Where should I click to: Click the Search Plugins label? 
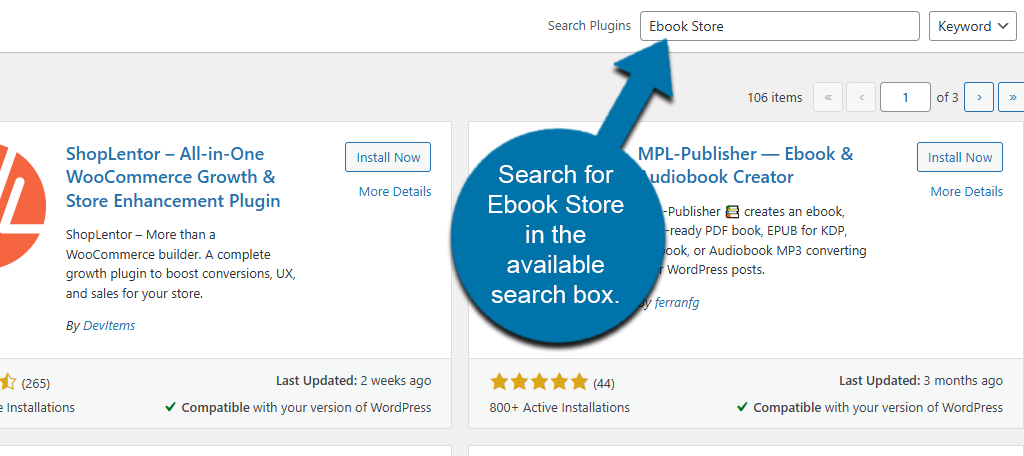click(x=589, y=25)
